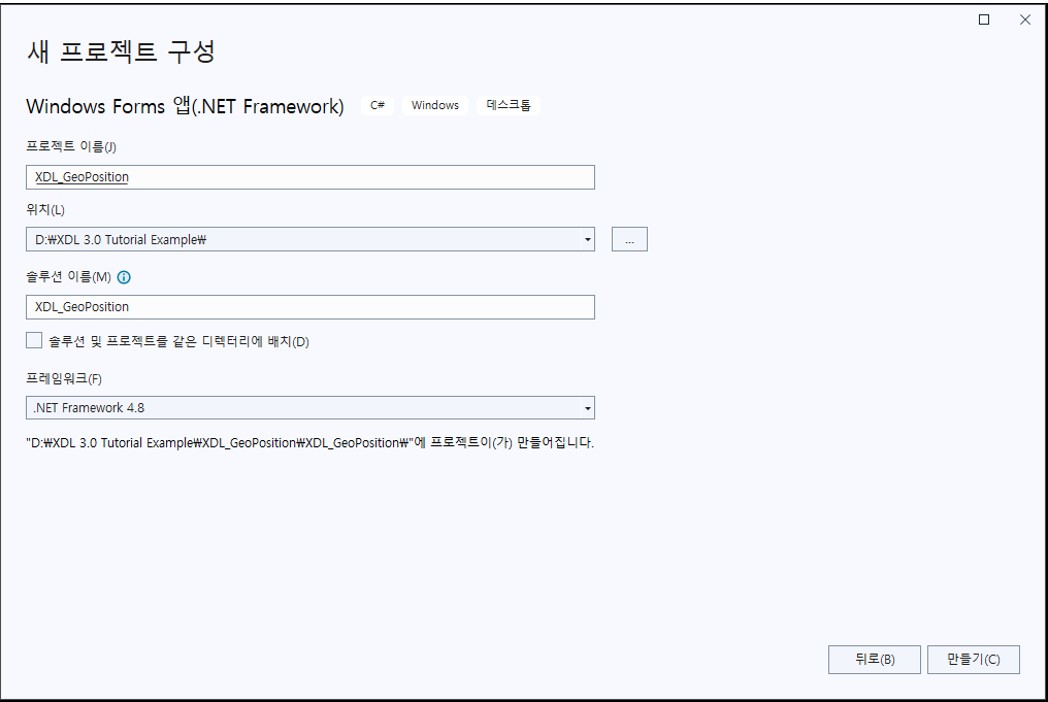Create the project with 만들기(C) button
The image size is (1048, 702).
tap(973, 659)
